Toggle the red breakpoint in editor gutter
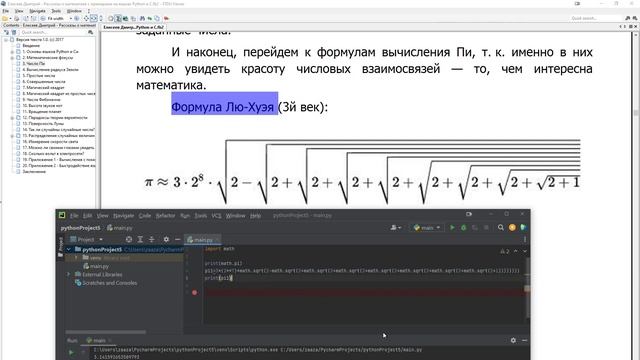Screen dimensions: 640x360 194,292
